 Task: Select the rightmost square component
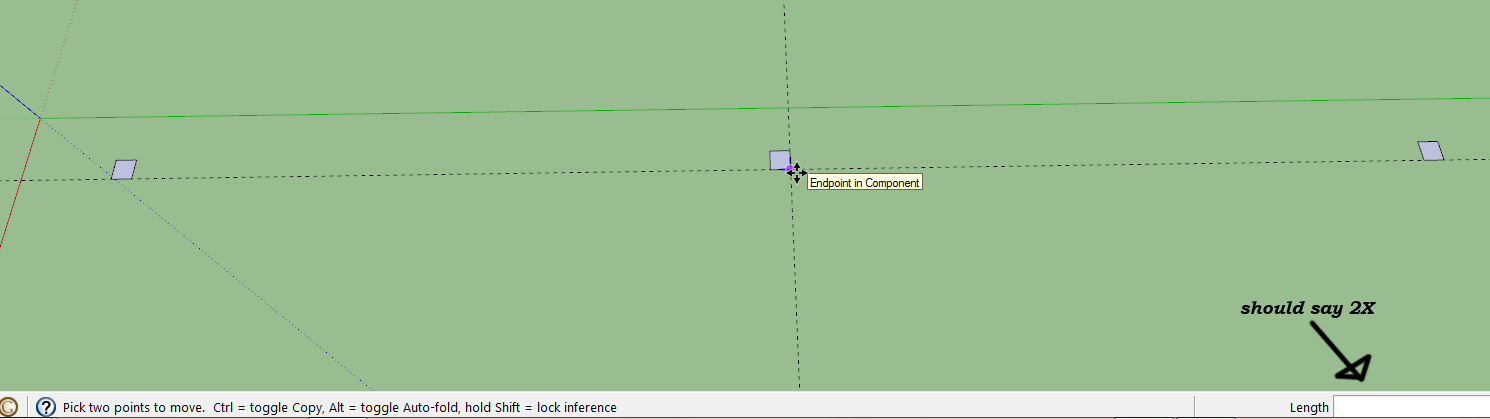pos(1430,151)
